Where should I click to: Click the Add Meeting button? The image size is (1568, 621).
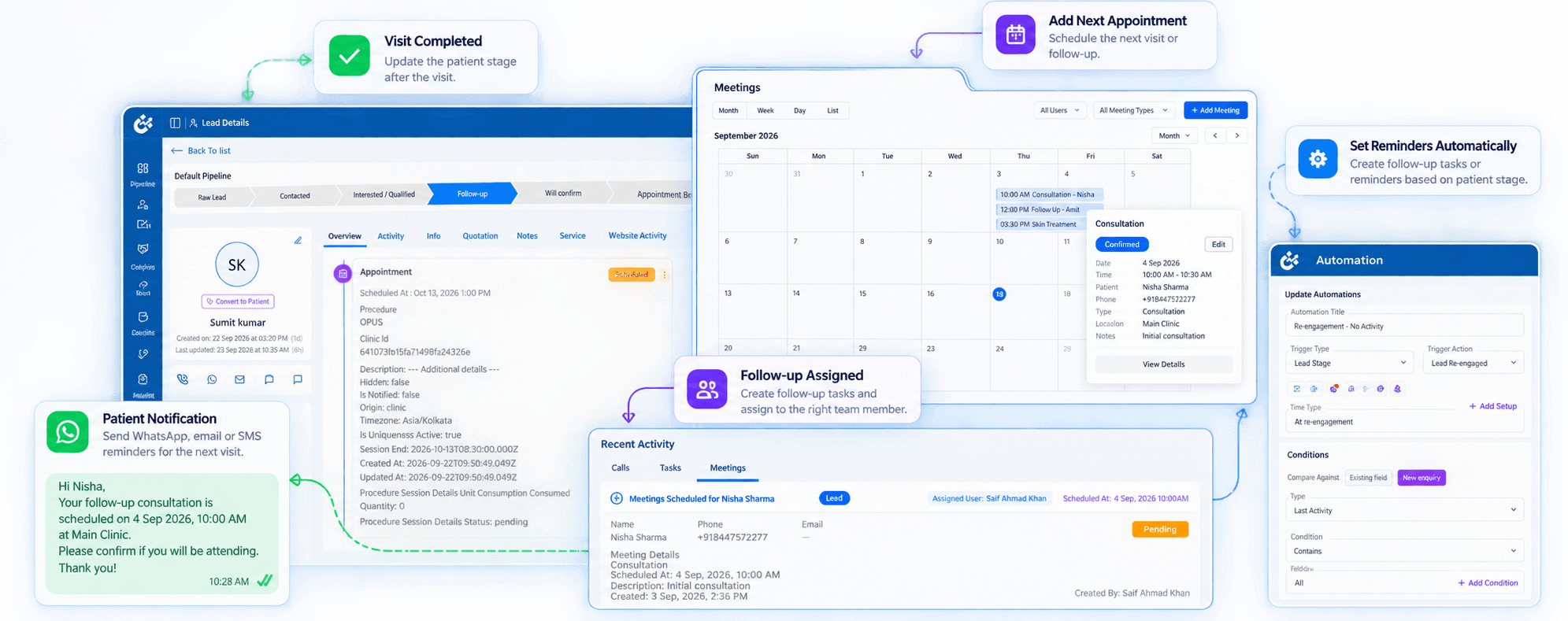(x=1215, y=110)
